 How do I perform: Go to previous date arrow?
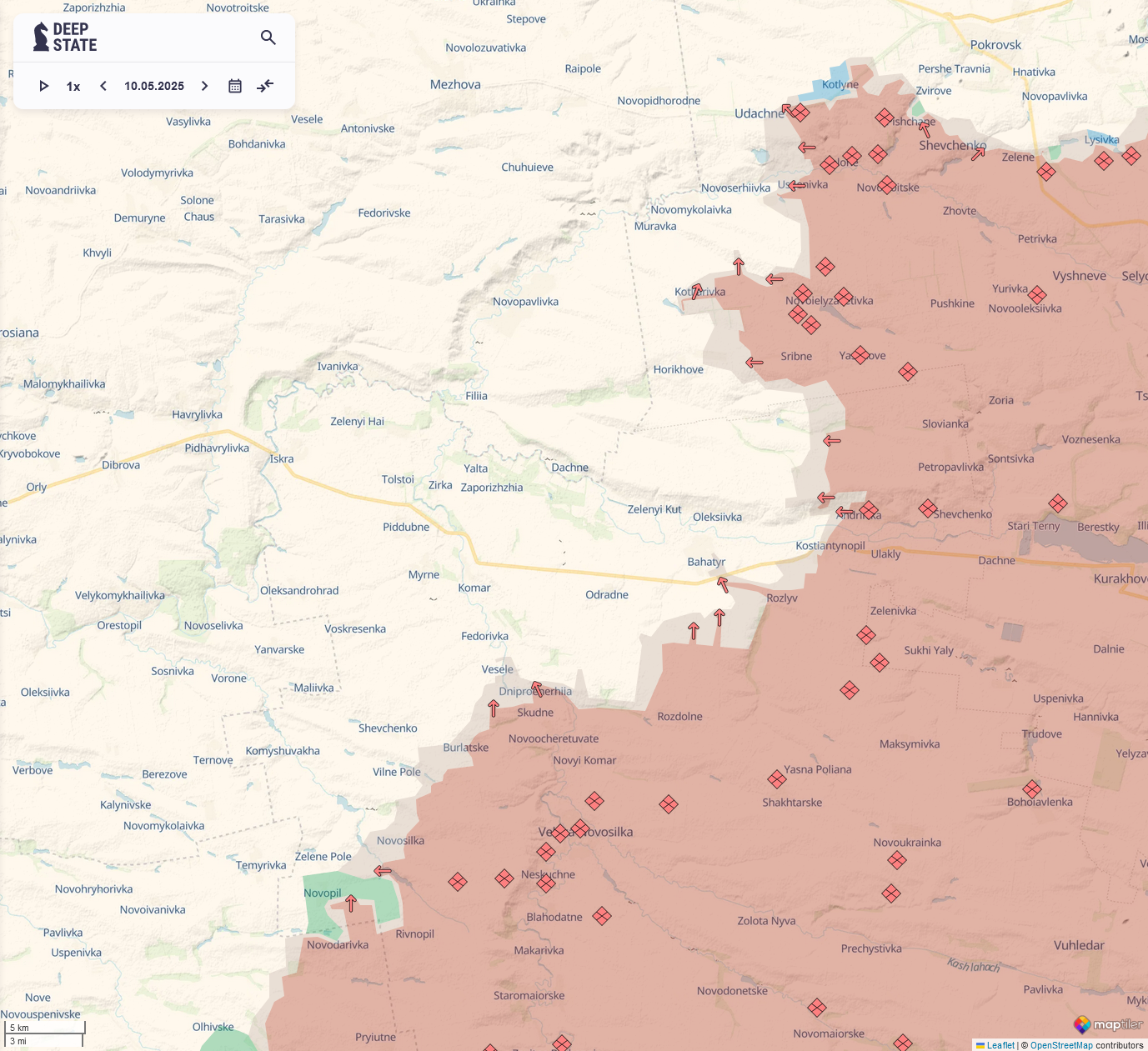[103, 86]
